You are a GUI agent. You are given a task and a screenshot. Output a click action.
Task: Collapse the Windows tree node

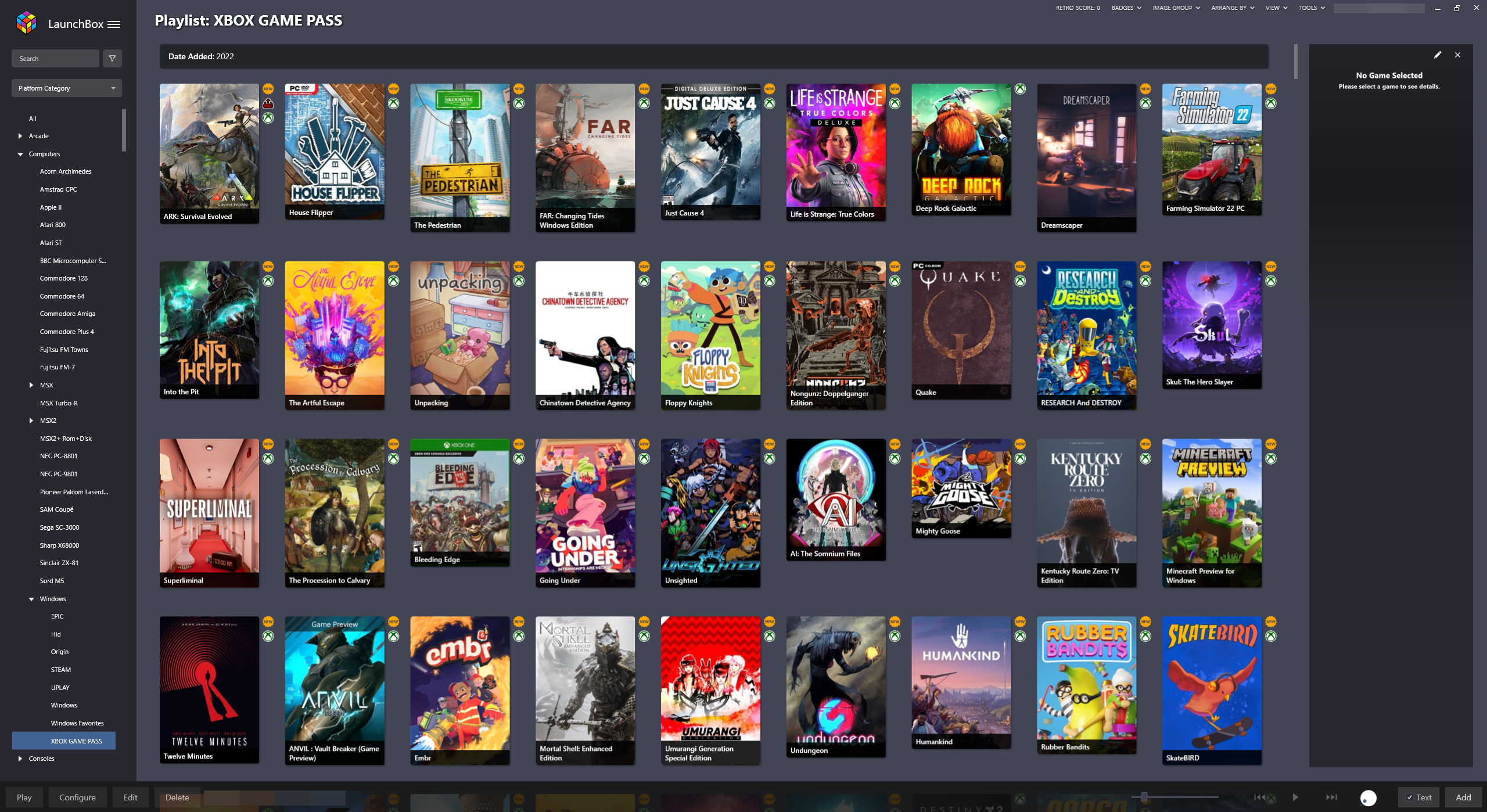[x=31, y=599]
